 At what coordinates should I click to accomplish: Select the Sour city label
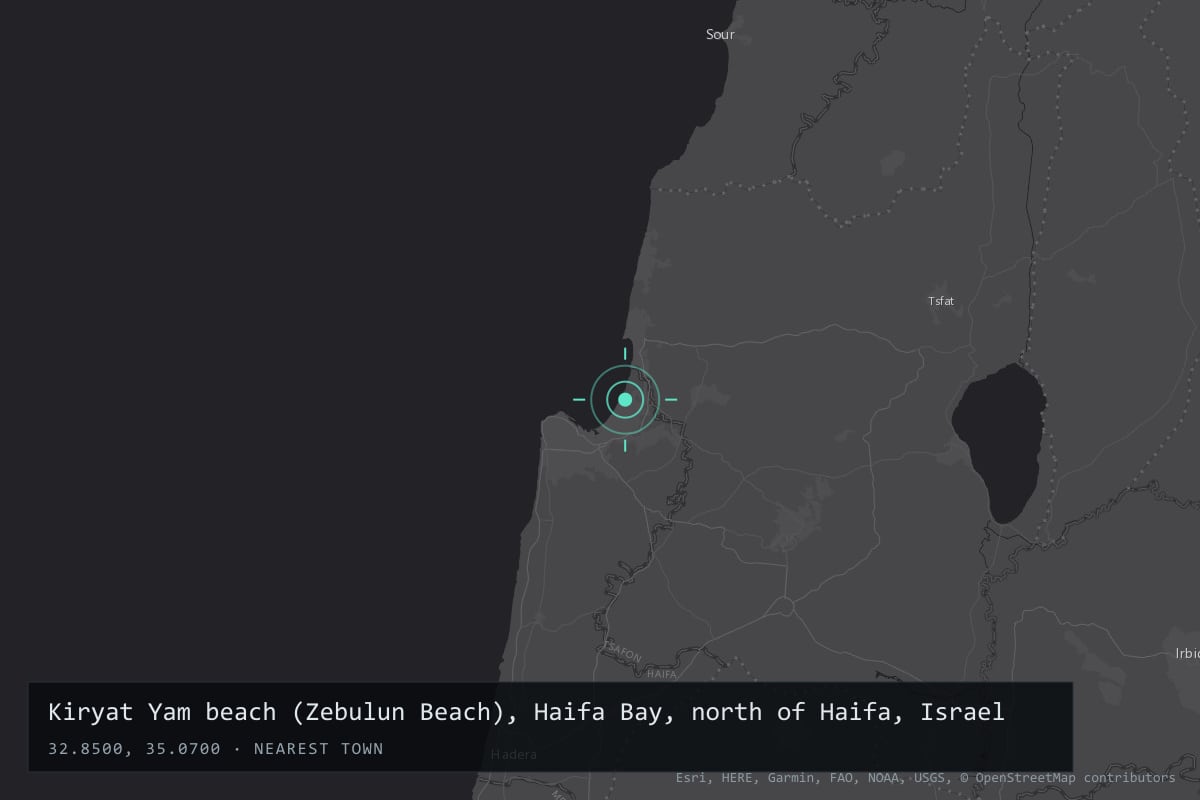pyautogui.click(x=720, y=34)
